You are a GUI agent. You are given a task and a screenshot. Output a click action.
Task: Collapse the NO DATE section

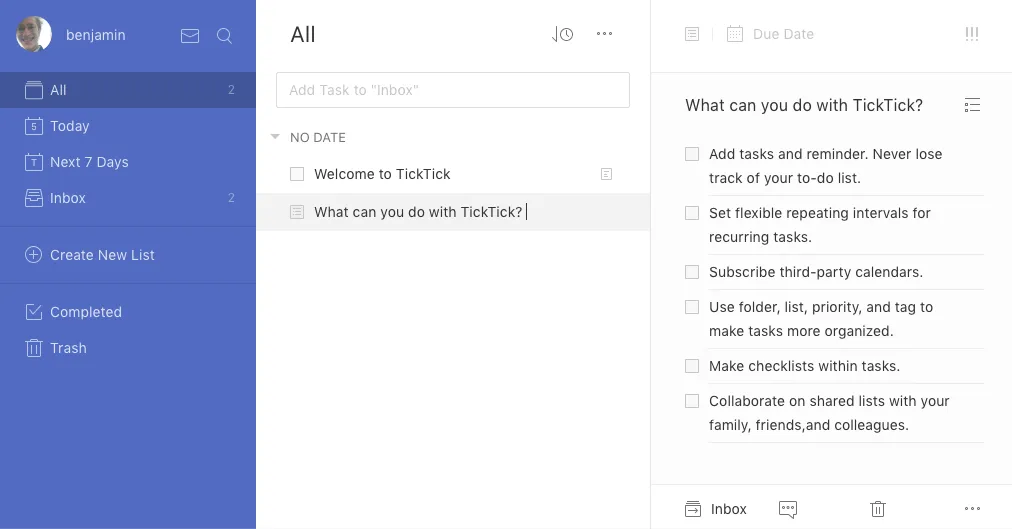[275, 137]
